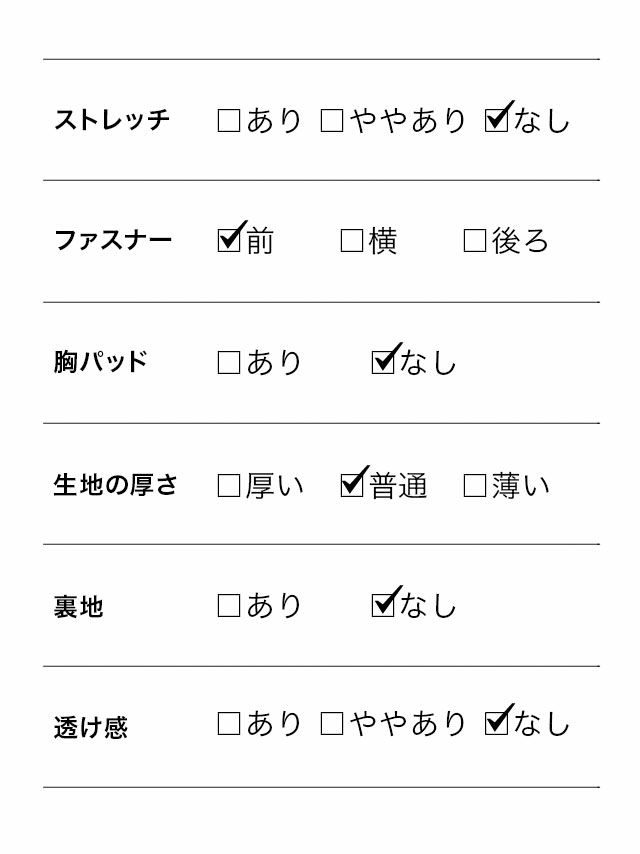640x854 pixels.
Task: Uncheck ファスナー 前 checkbox
Action: (x=229, y=241)
